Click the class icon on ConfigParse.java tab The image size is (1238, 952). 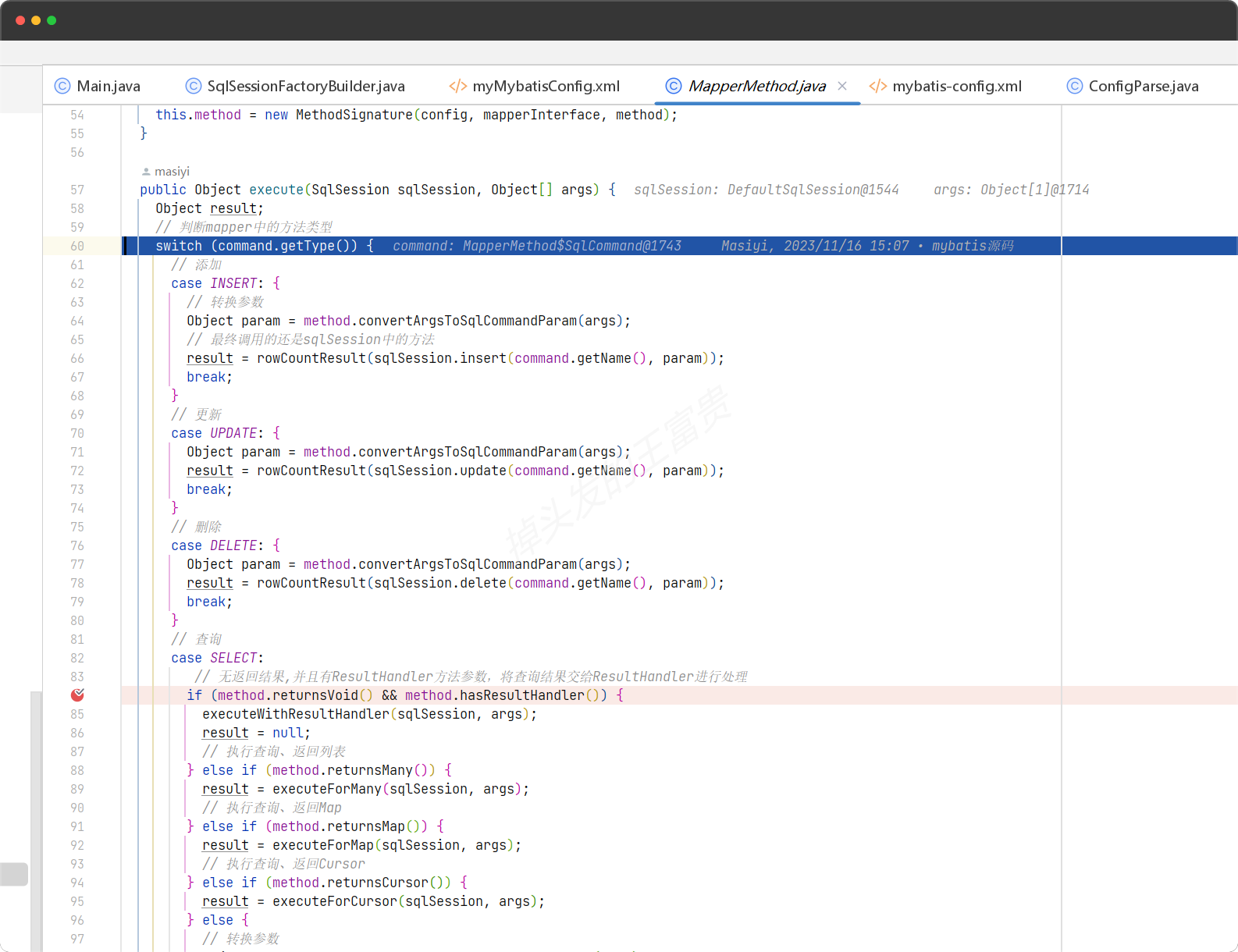tap(1075, 86)
